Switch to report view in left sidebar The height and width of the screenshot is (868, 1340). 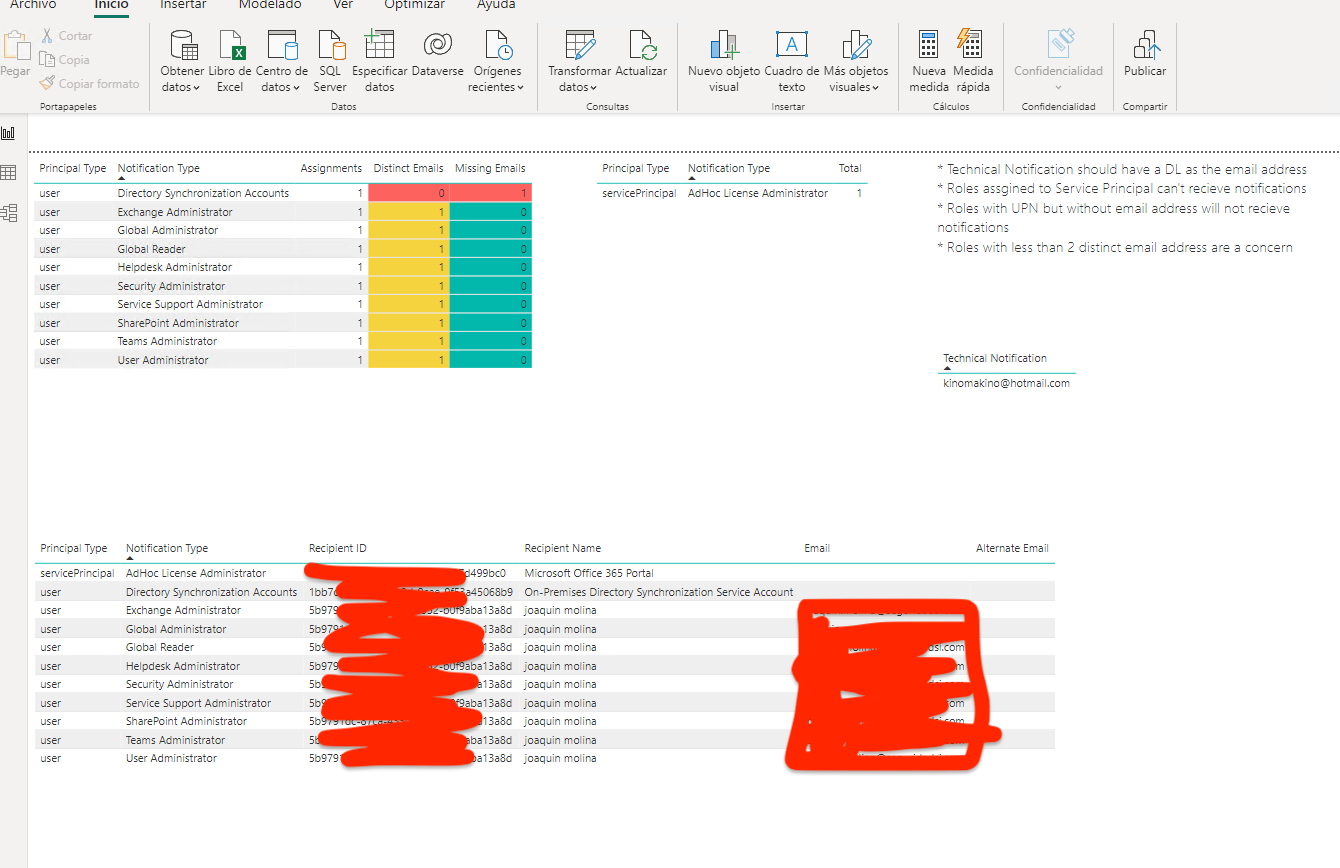(9, 133)
